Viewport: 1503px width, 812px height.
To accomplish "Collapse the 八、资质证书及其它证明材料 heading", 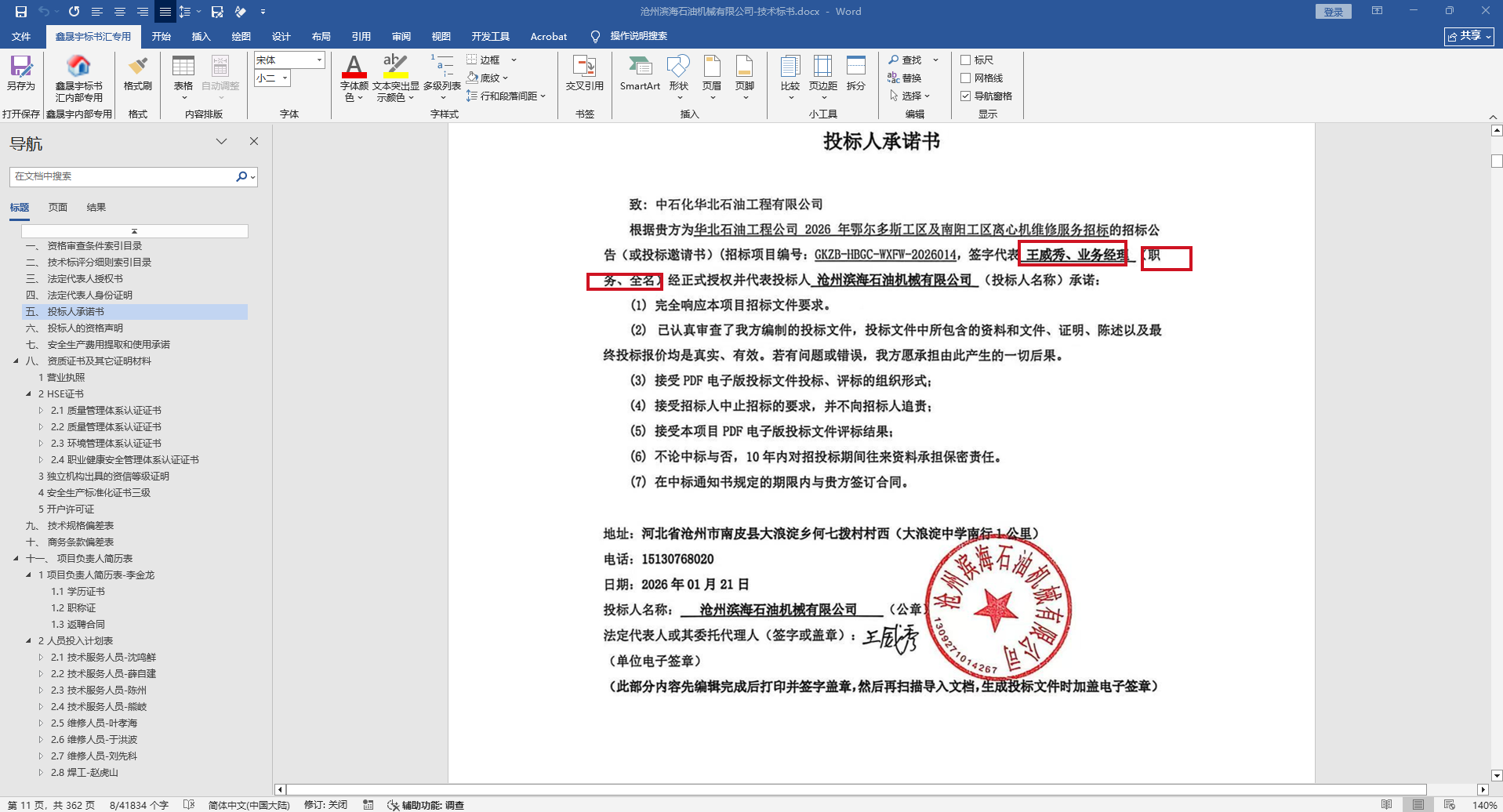I will click(x=16, y=361).
